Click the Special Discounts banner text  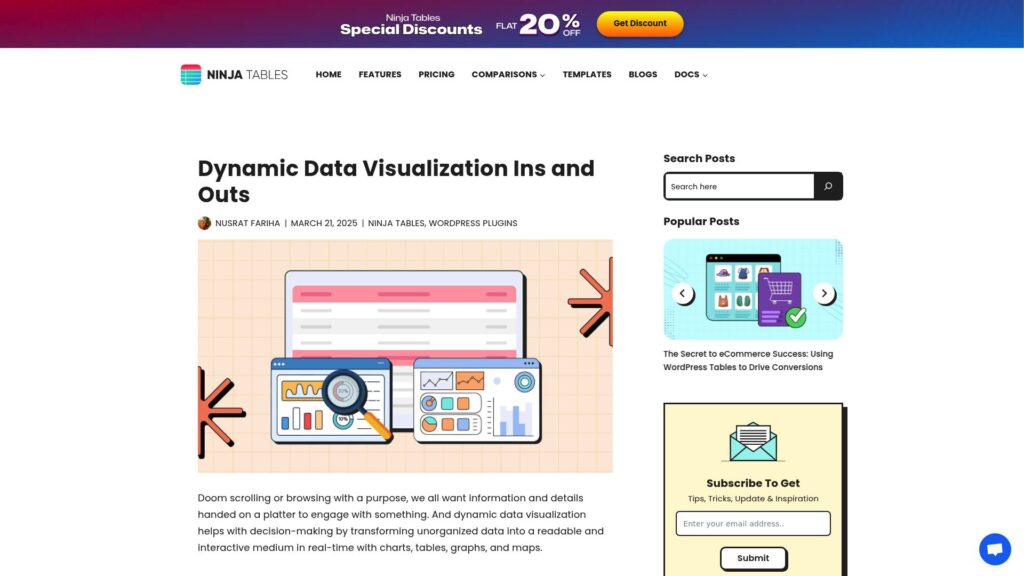tap(411, 25)
